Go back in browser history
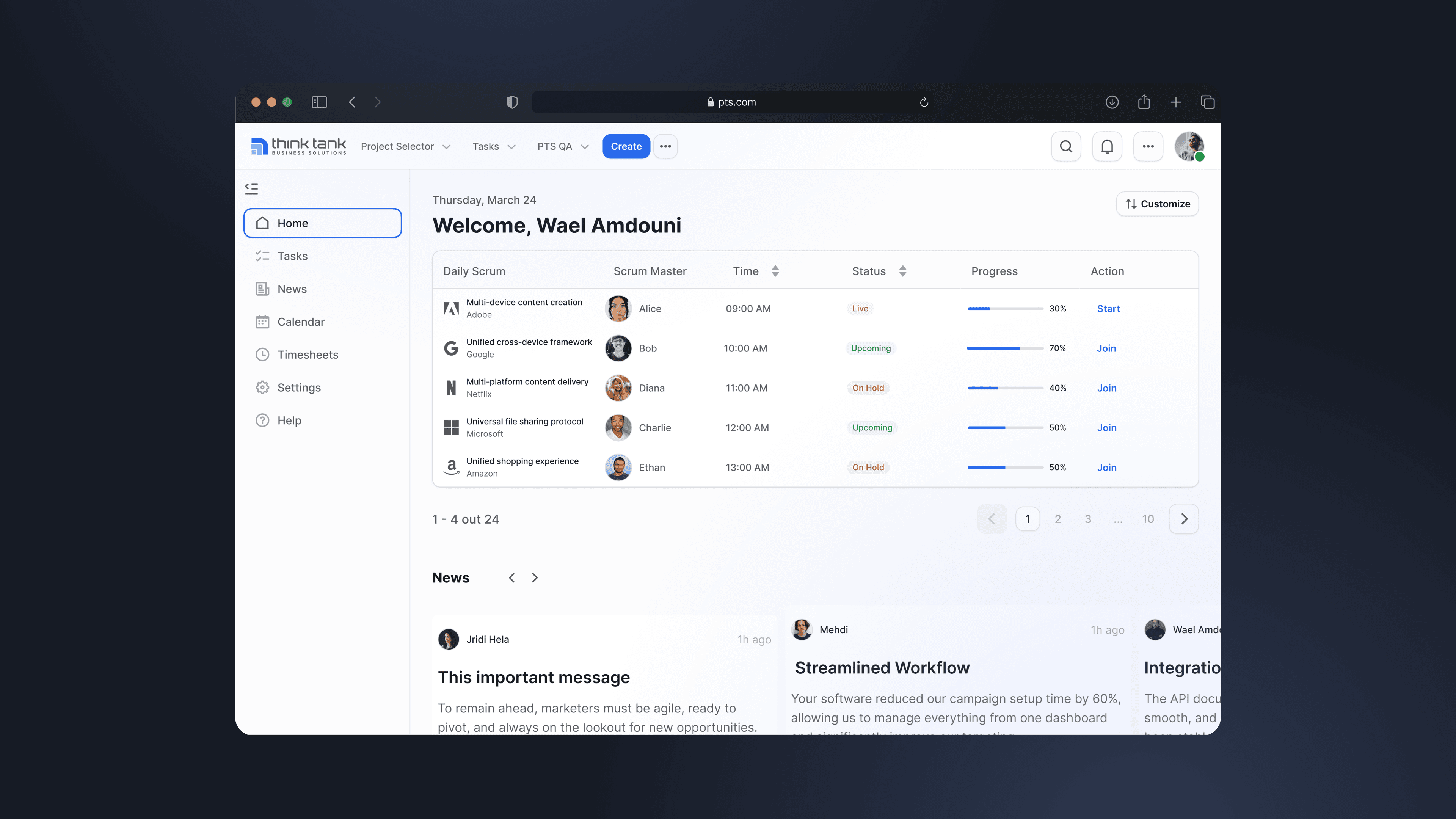Screen dimensions: 1456x819 click(352, 102)
